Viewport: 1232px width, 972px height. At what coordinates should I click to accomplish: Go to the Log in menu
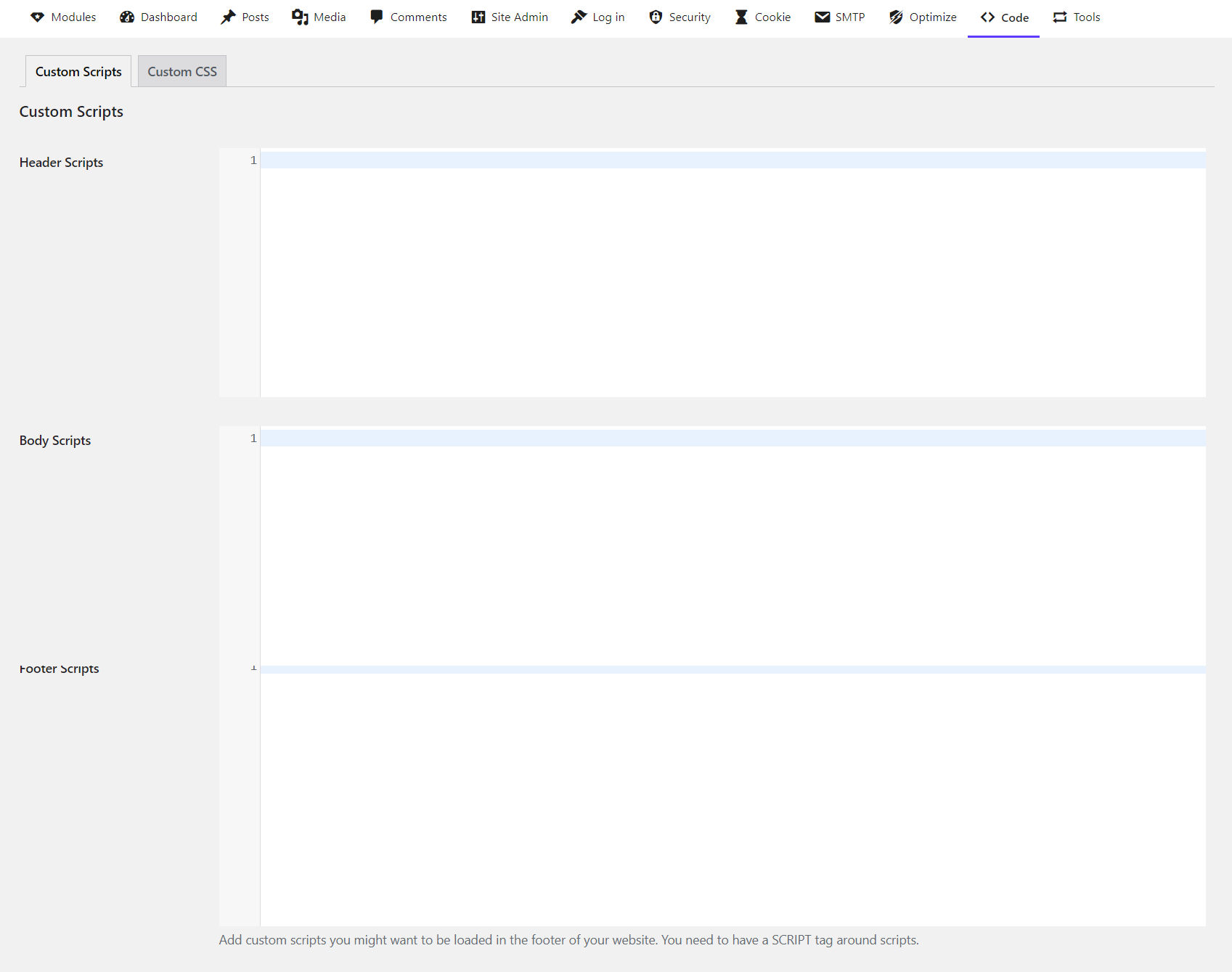click(608, 17)
